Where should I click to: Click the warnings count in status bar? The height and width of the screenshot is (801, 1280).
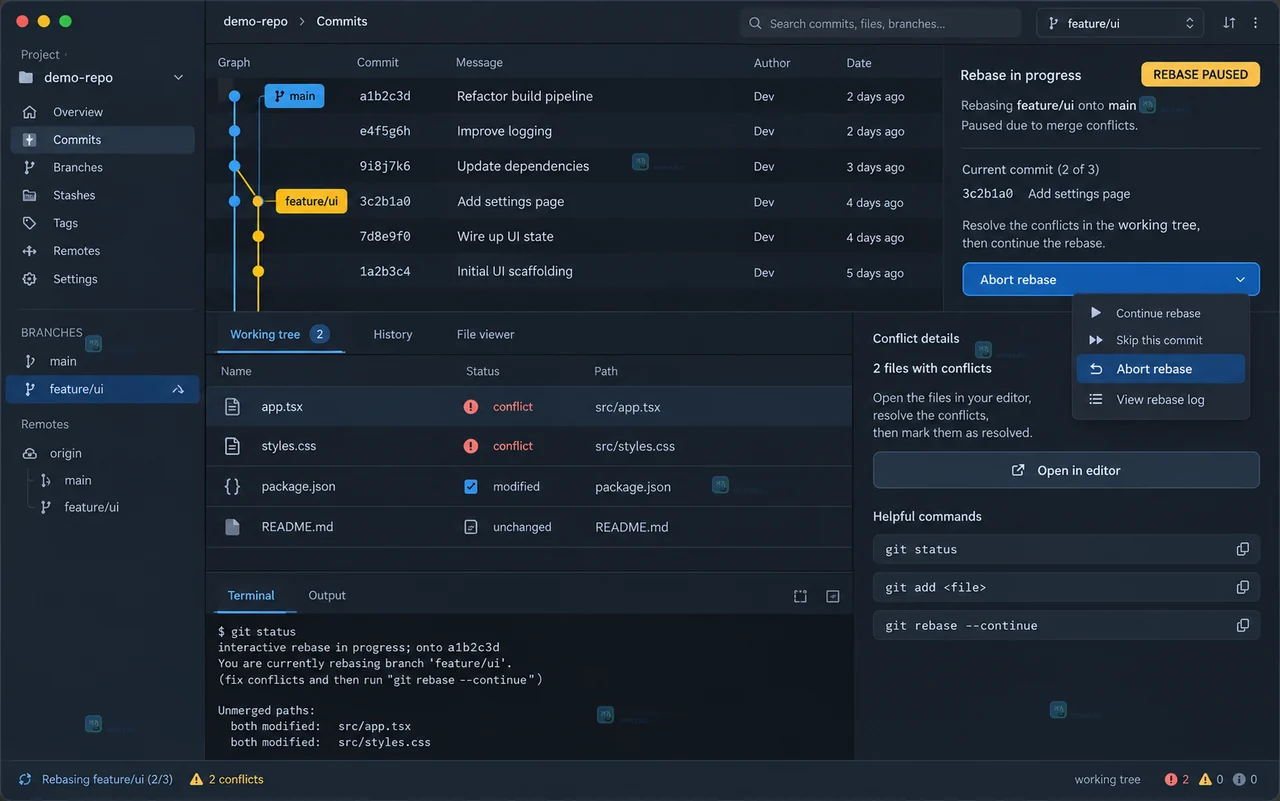[x=1211, y=780]
